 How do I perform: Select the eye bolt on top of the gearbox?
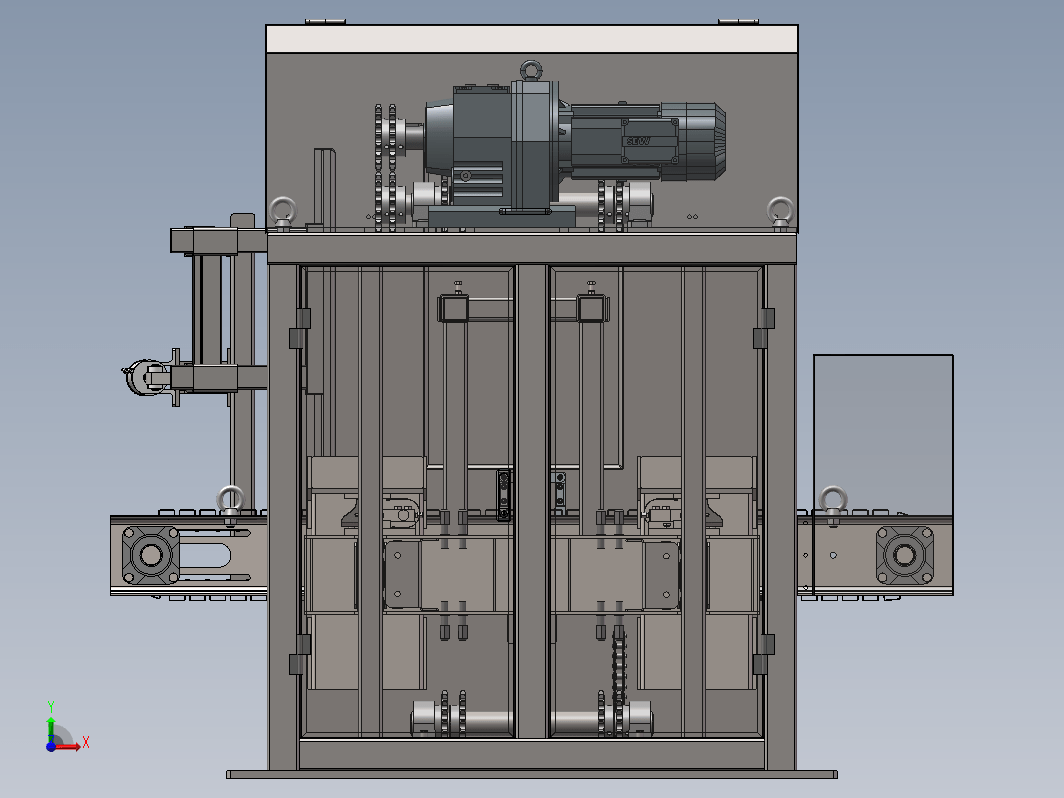pos(531,71)
